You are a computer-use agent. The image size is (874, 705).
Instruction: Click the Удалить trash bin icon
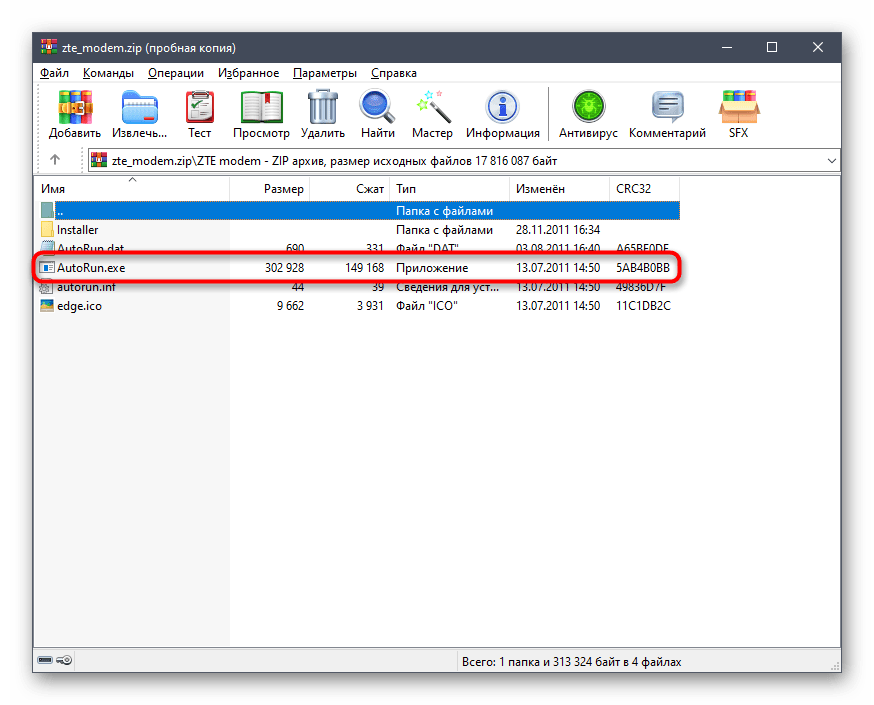323,107
